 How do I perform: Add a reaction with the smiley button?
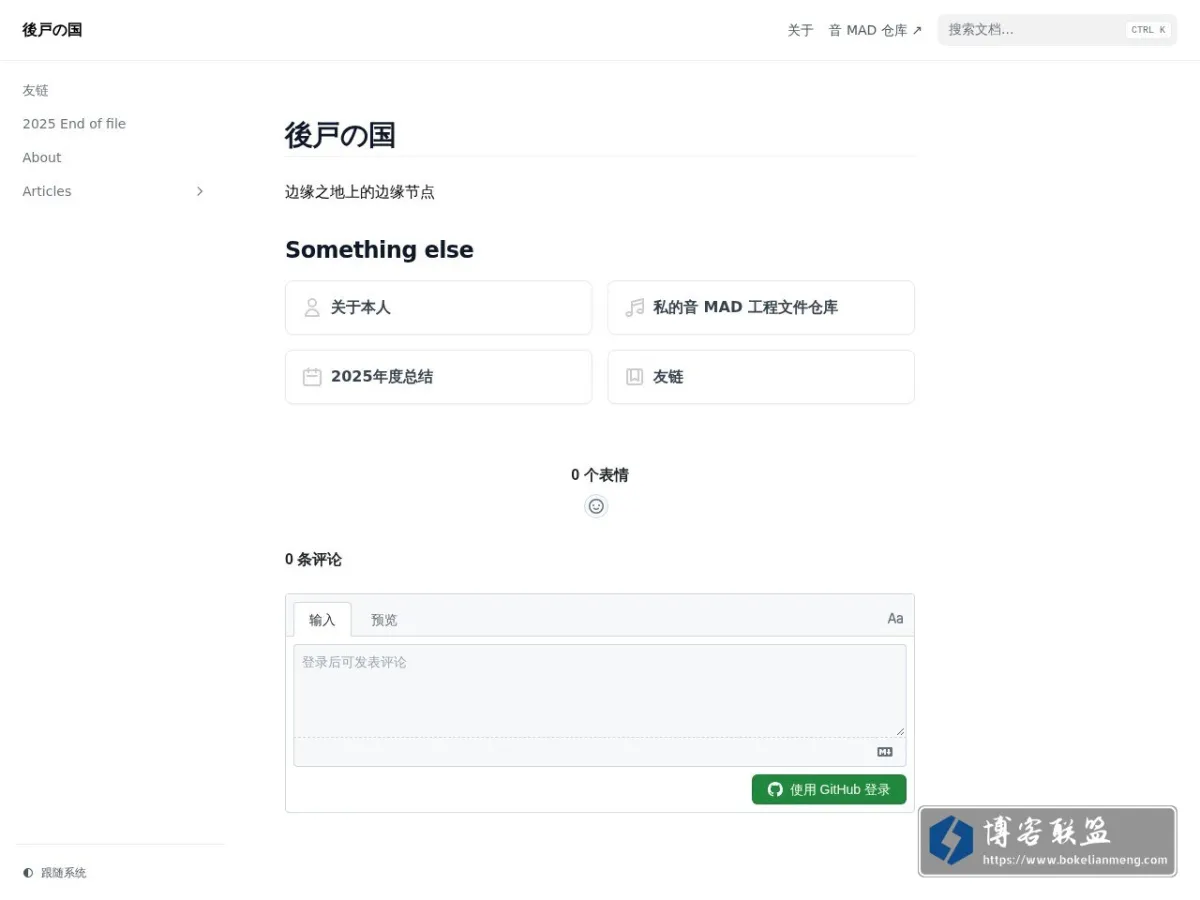click(x=596, y=506)
